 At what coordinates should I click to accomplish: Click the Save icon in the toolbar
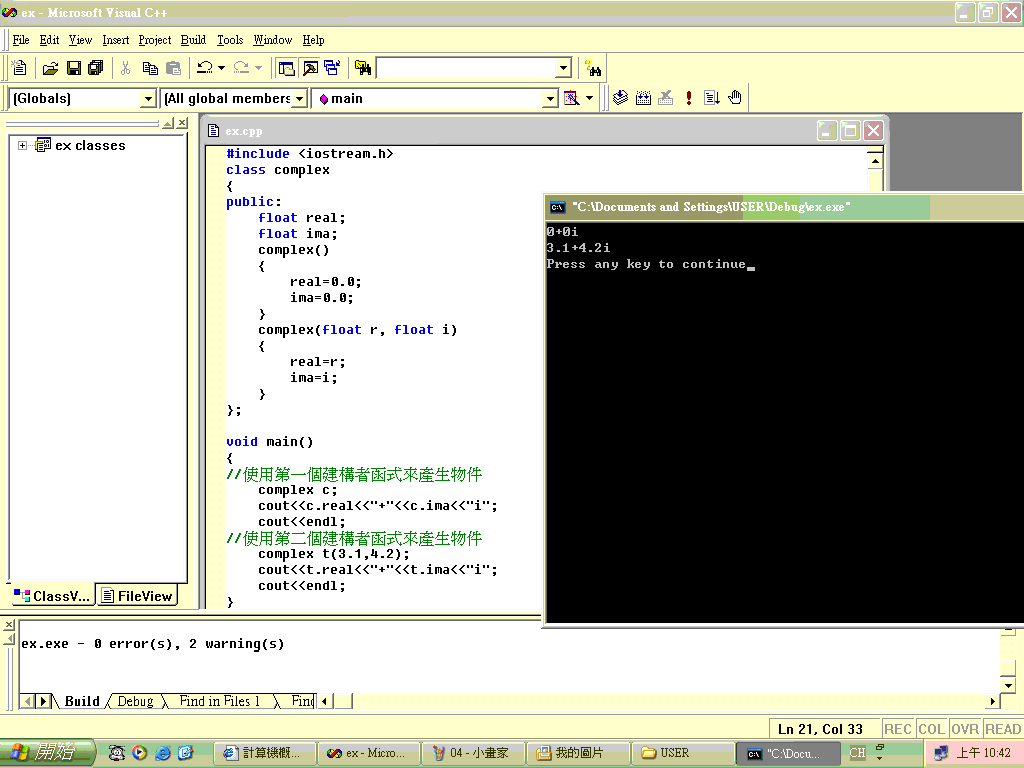point(73,68)
